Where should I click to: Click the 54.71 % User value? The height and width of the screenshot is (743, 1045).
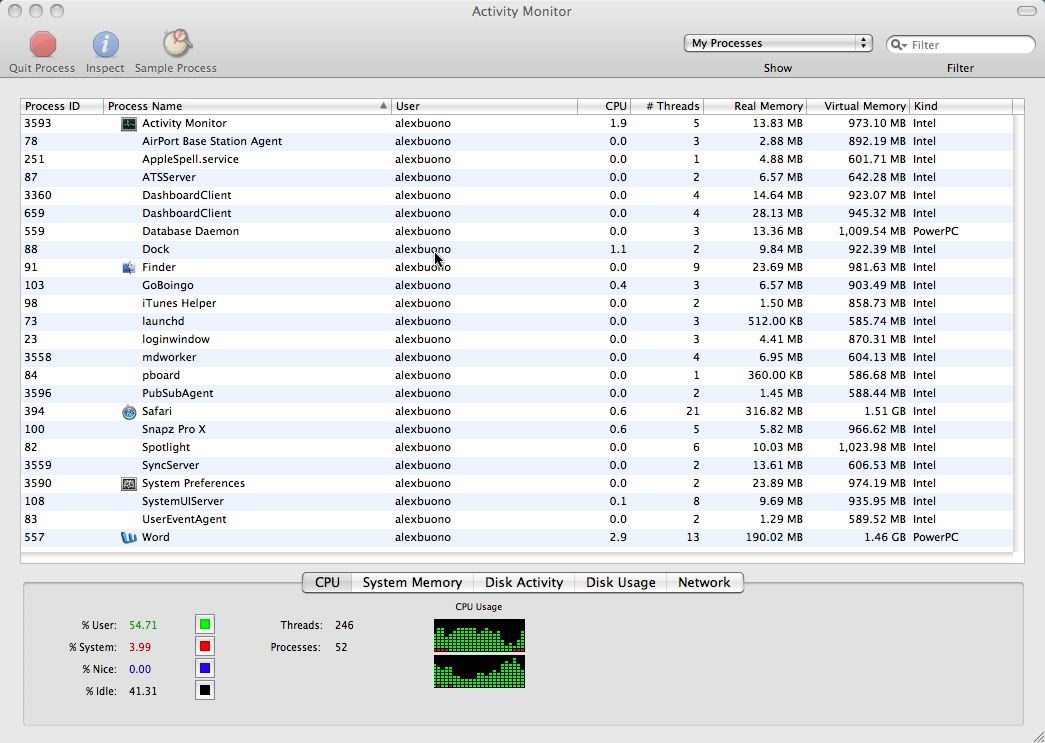pos(143,625)
